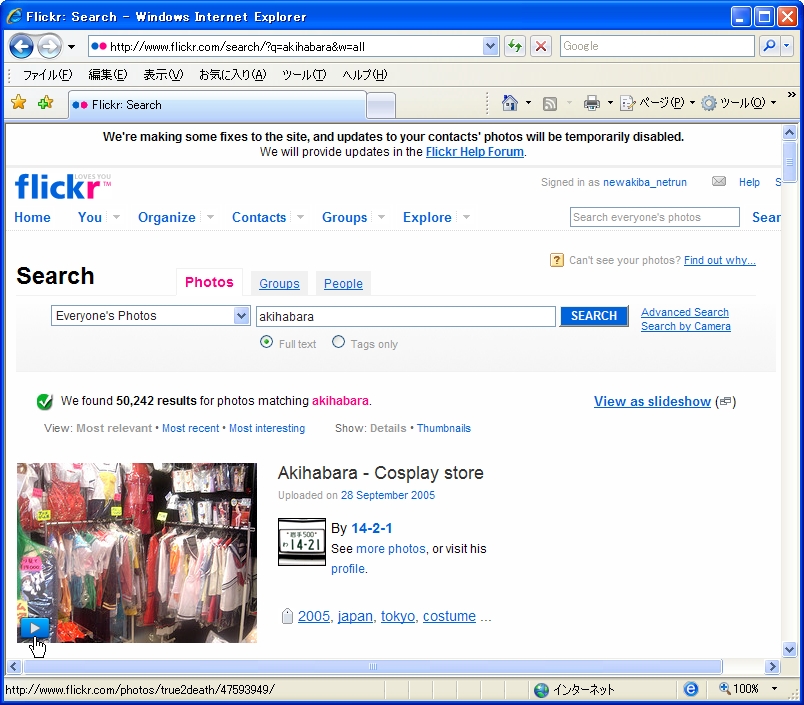The width and height of the screenshot is (804, 705).
Task: Click View as slideshow link
Action: click(652, 401)
